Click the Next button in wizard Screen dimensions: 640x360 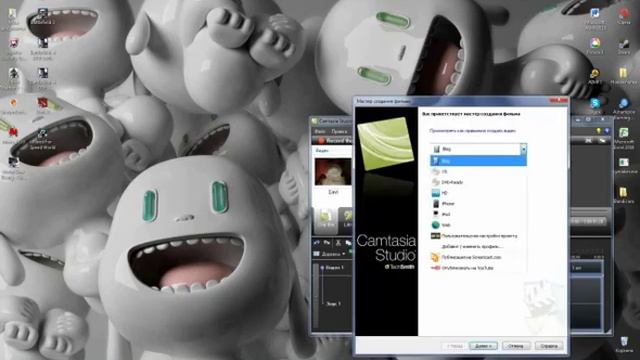pos(483,346)
